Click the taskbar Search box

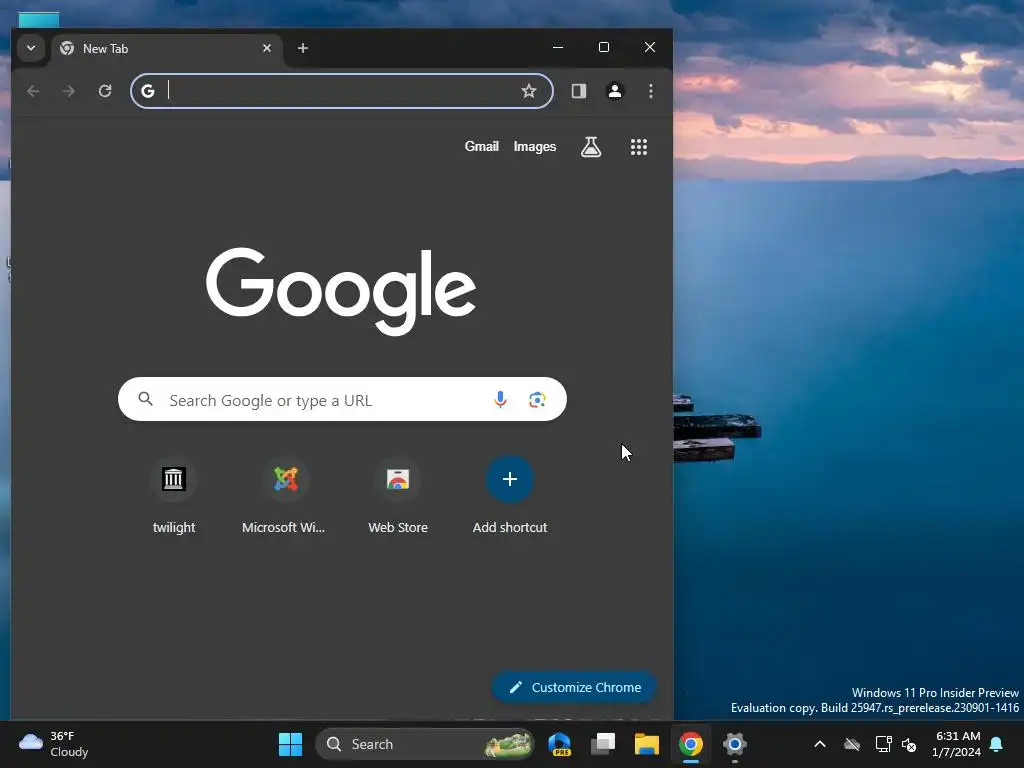point(425,744)
